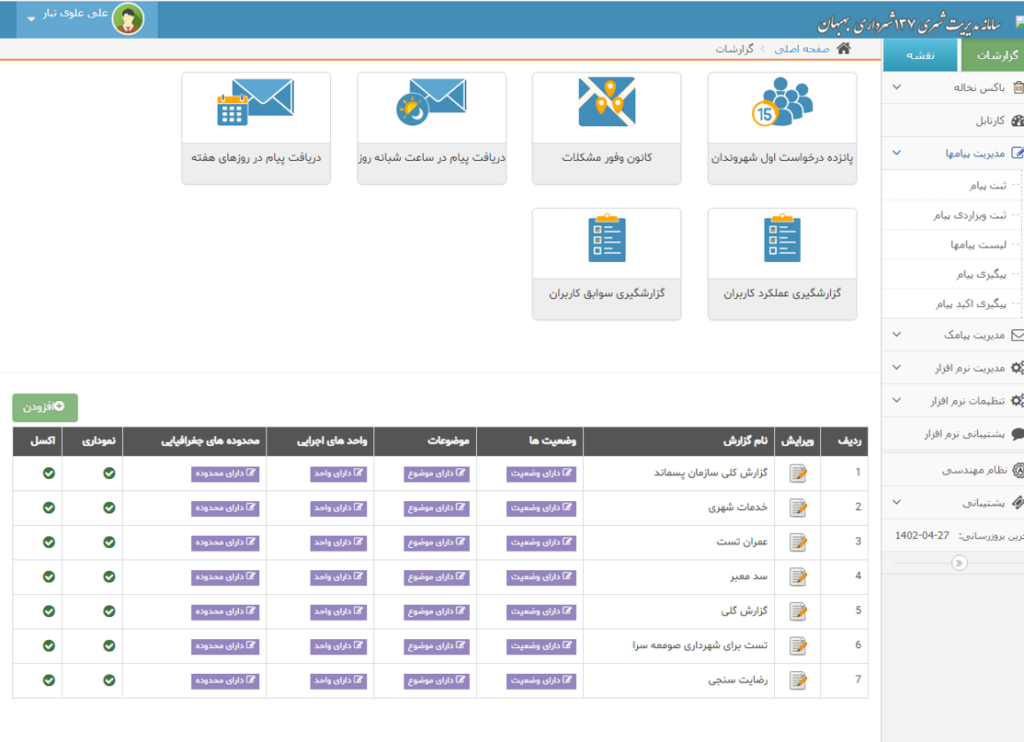Toggle Excel checkmark for گزارش کلی row 5
The image size is (1024, 742).
48,611
